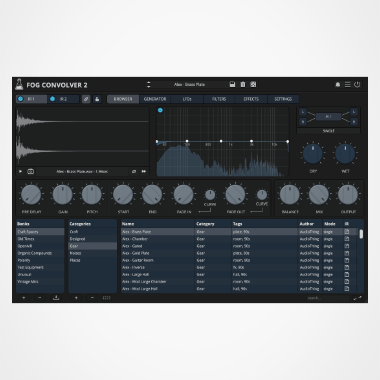The image size is (380, 380).
Task: Click the IR file icon for Alex - Gated
Action: [347, 246]
